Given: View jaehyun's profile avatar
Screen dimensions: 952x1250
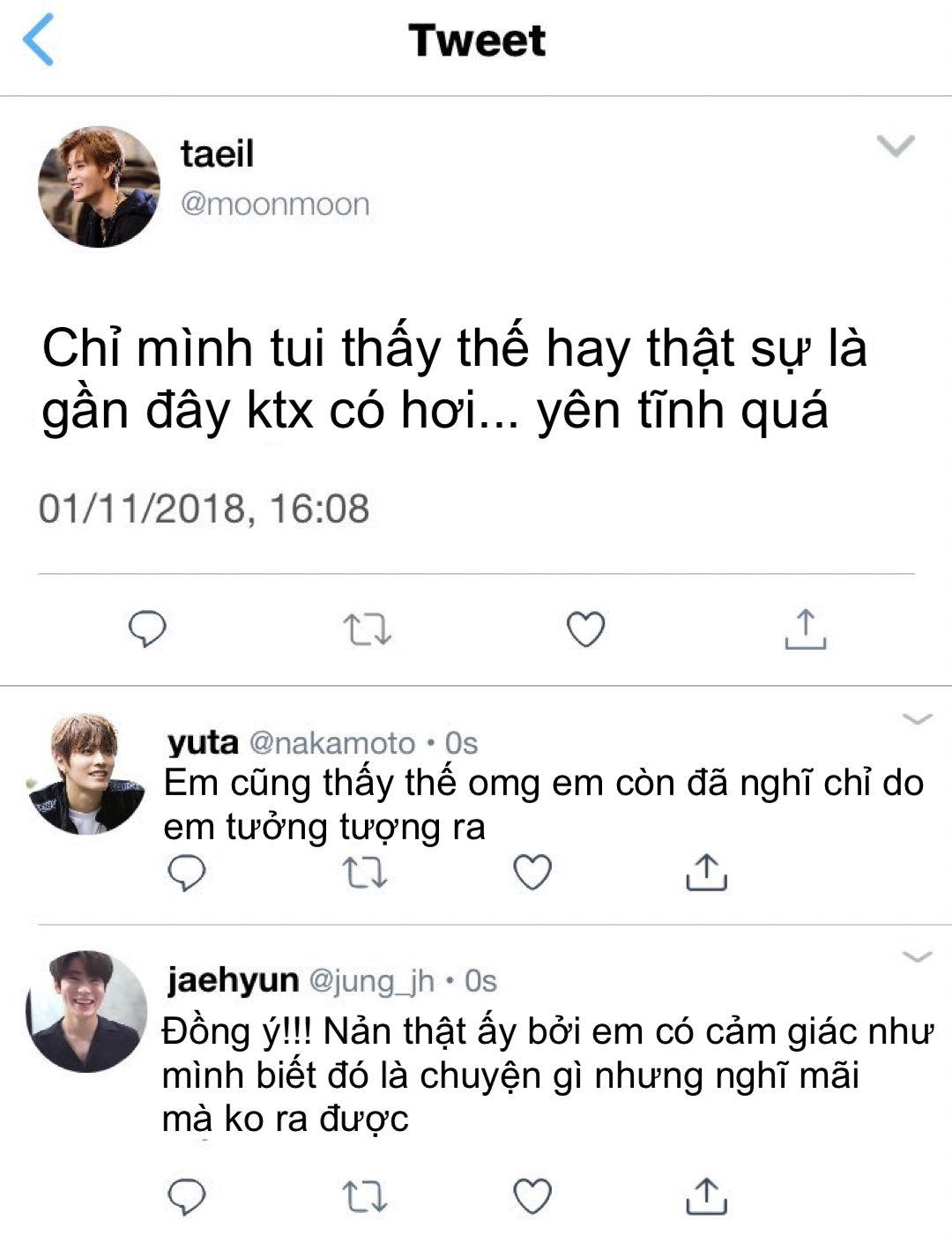Looking at the screenshot, I should click(87, 1011).
